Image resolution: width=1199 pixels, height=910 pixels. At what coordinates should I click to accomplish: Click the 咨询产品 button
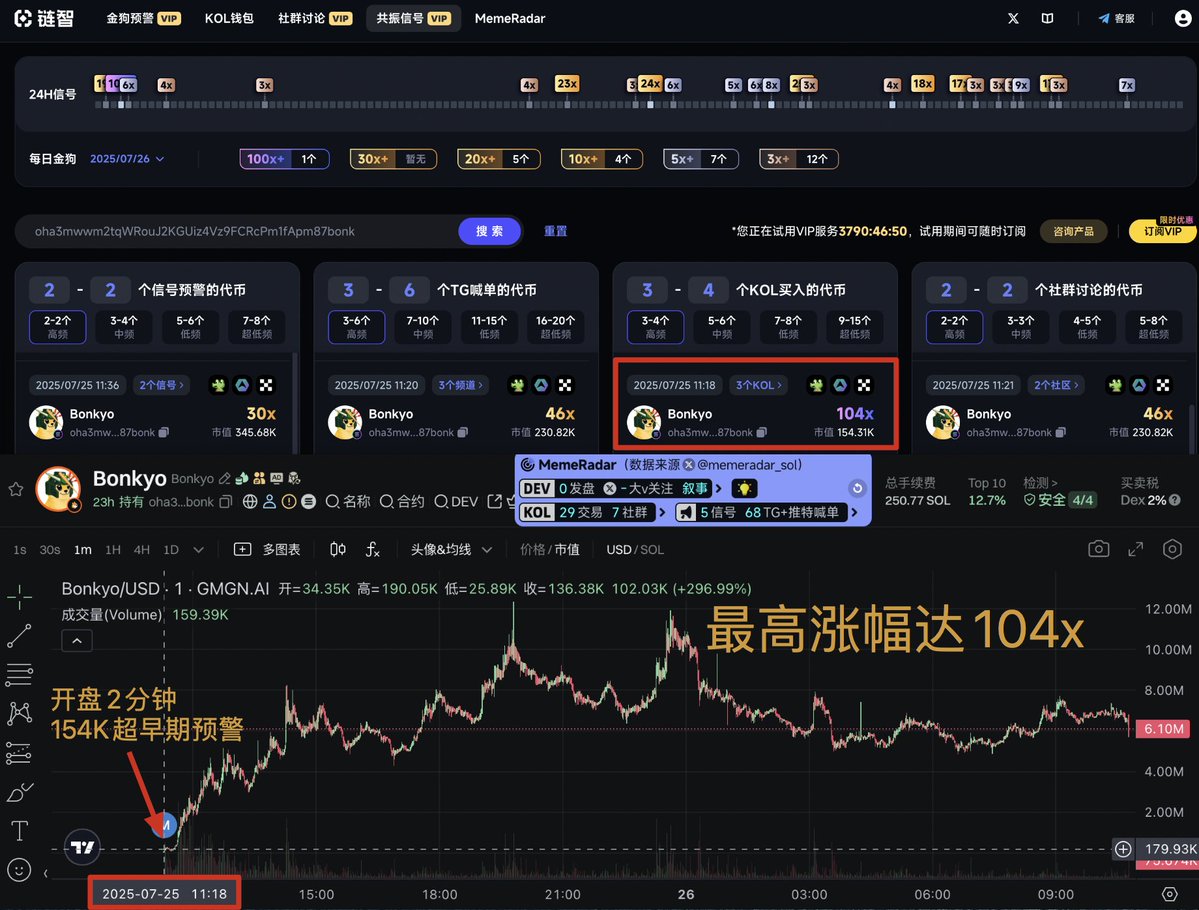pyautogui.click(x=1074, y=231)
